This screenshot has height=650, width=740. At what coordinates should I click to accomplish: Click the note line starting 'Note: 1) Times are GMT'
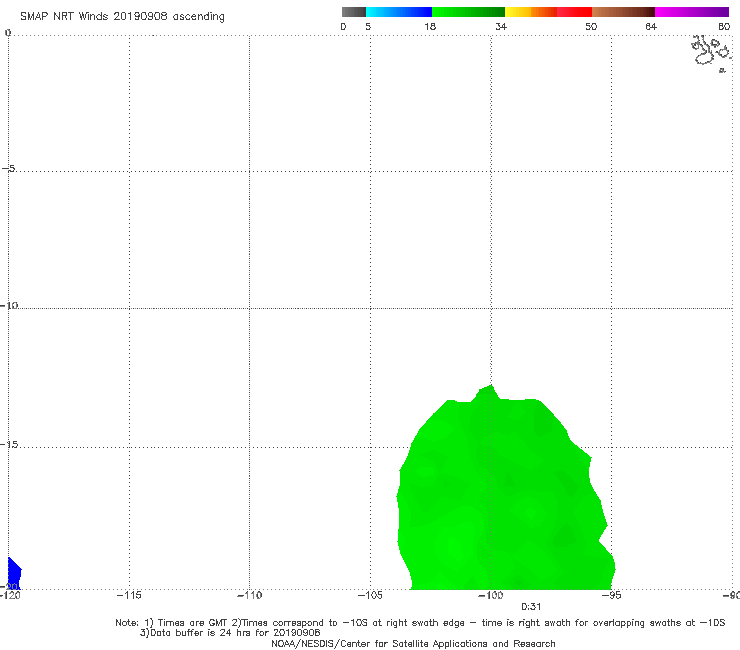pos(420,623)
